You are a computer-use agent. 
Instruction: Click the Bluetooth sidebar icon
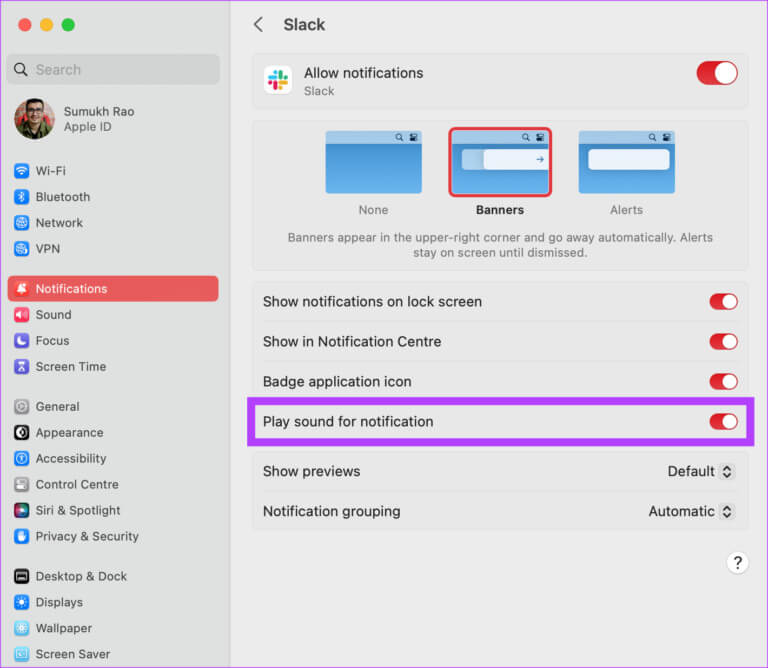click(22, 197)
